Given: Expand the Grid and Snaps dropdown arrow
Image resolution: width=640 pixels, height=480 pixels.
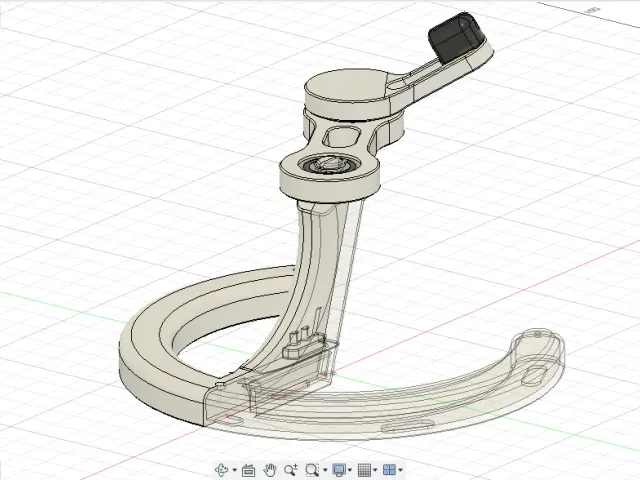Looking at the screenshot, I should [375, 470].
